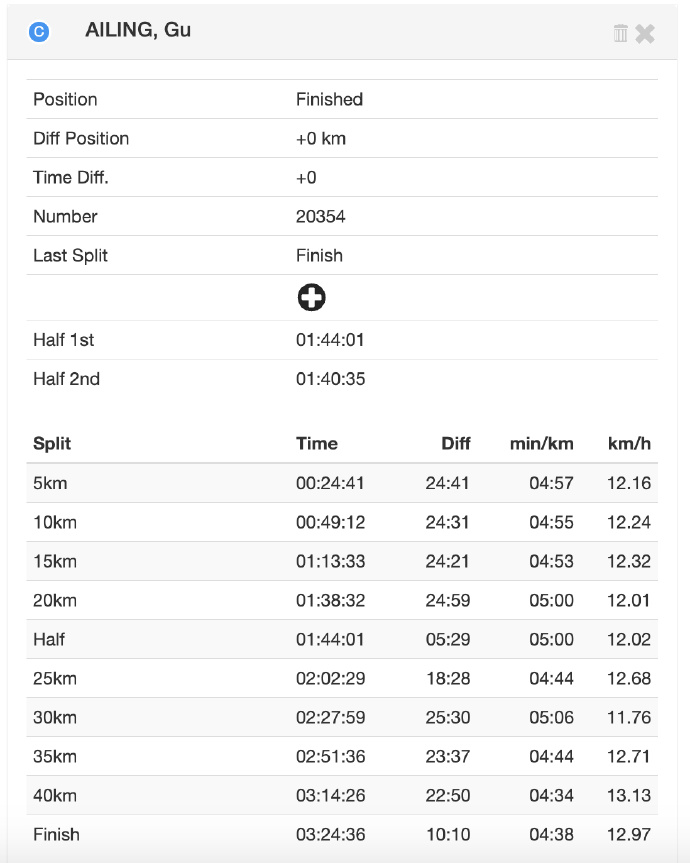Click the Half 1st time 01:44:01

[x=330, y=340]
